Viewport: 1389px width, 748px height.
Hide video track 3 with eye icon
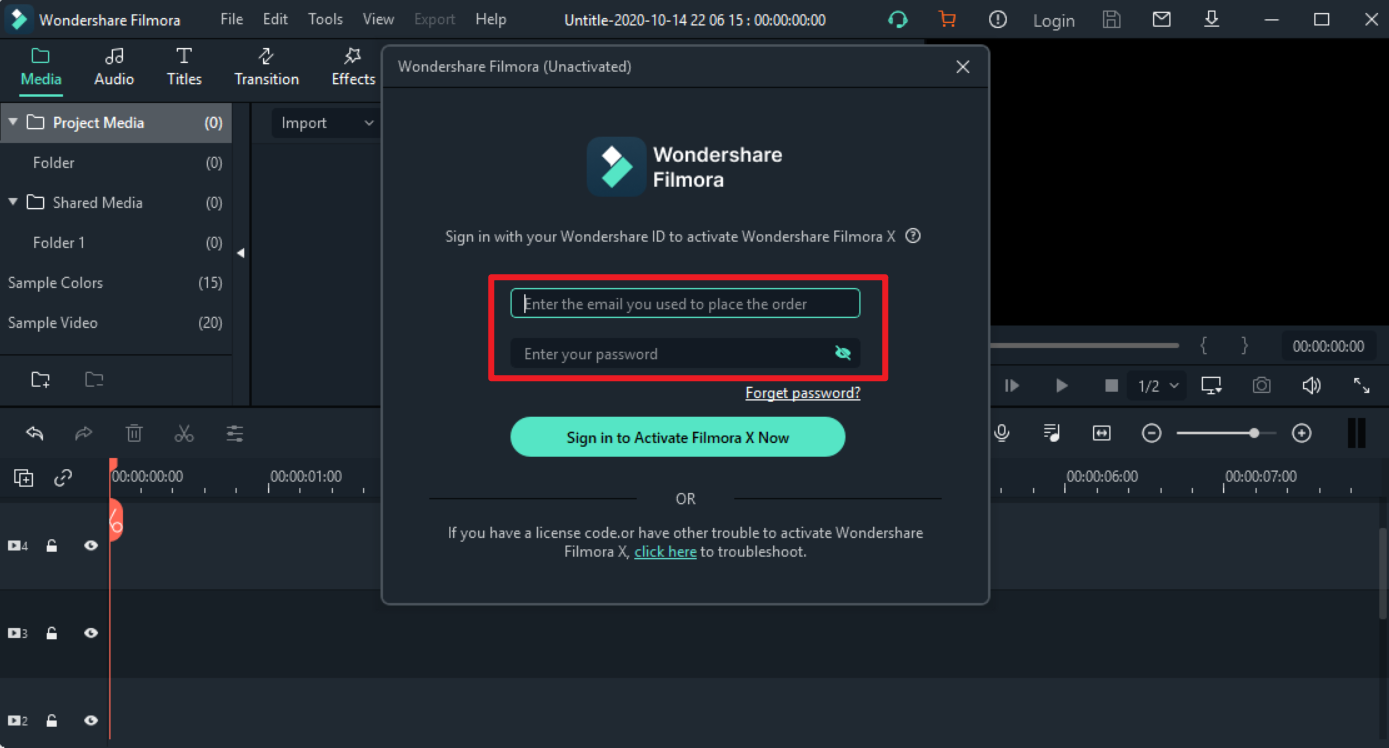[91, 633]
